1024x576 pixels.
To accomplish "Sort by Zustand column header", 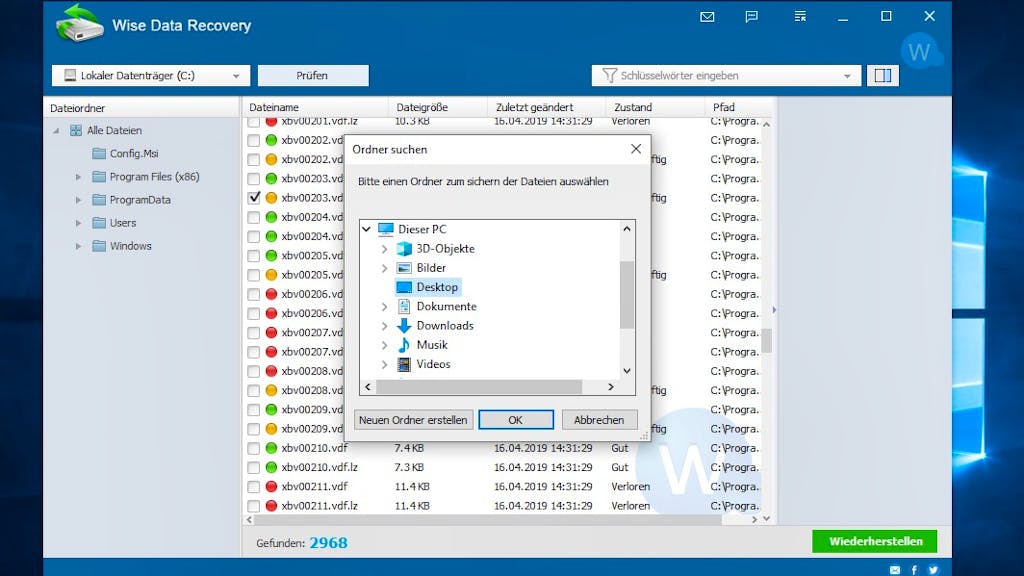I will (x=655, y=107).
